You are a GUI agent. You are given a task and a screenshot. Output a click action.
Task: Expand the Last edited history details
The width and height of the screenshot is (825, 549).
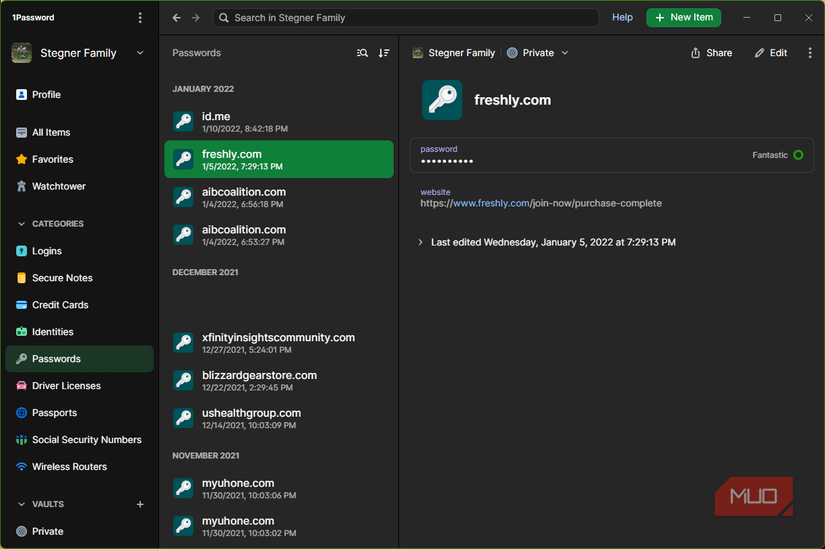(x=420, y=242)
